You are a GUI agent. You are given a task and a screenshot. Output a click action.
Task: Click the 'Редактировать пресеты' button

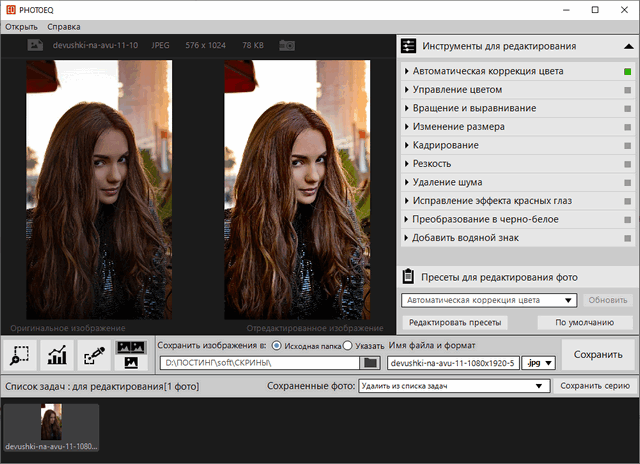454,323
